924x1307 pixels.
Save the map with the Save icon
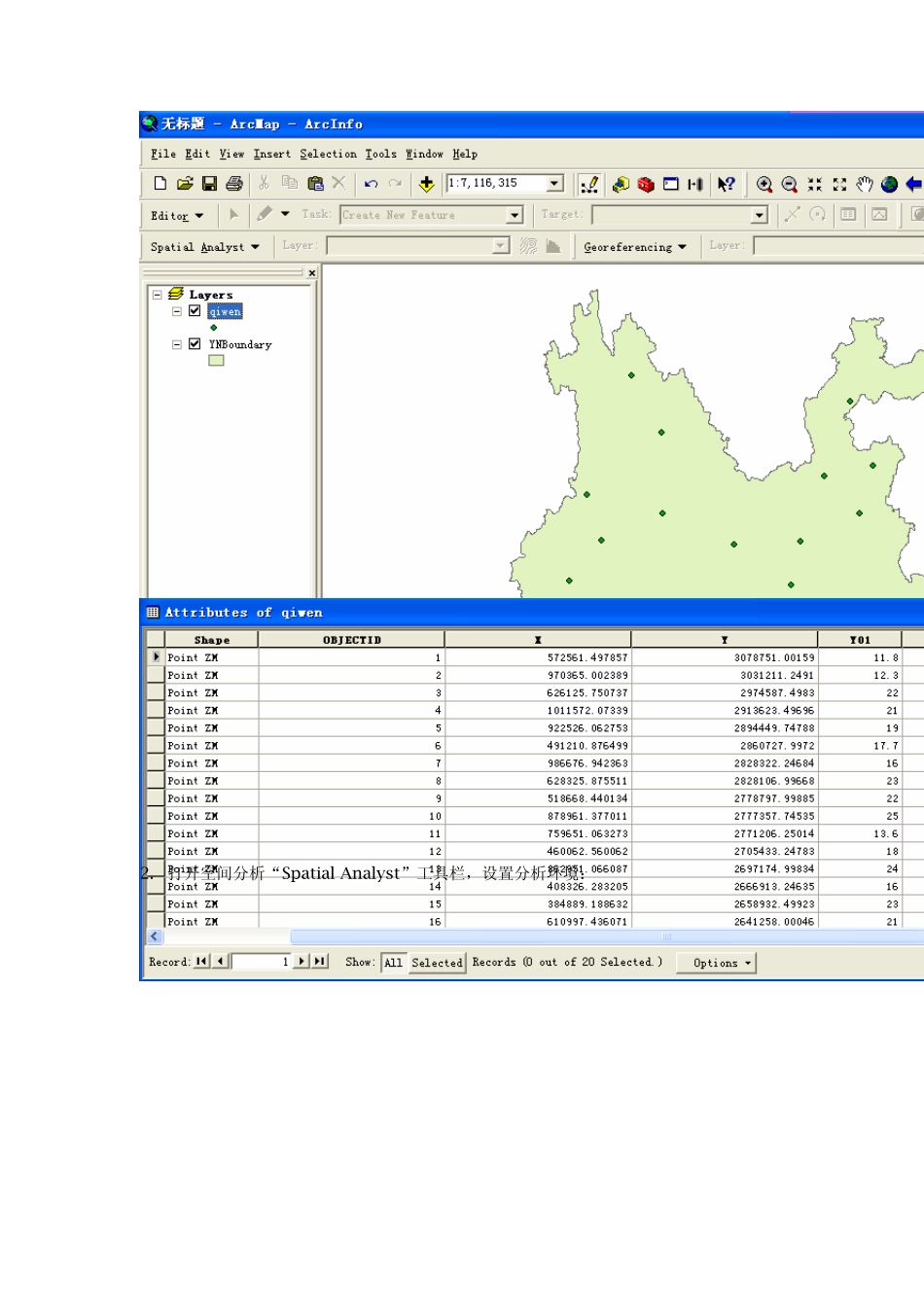pyautogui.click(x=209, y=184)
